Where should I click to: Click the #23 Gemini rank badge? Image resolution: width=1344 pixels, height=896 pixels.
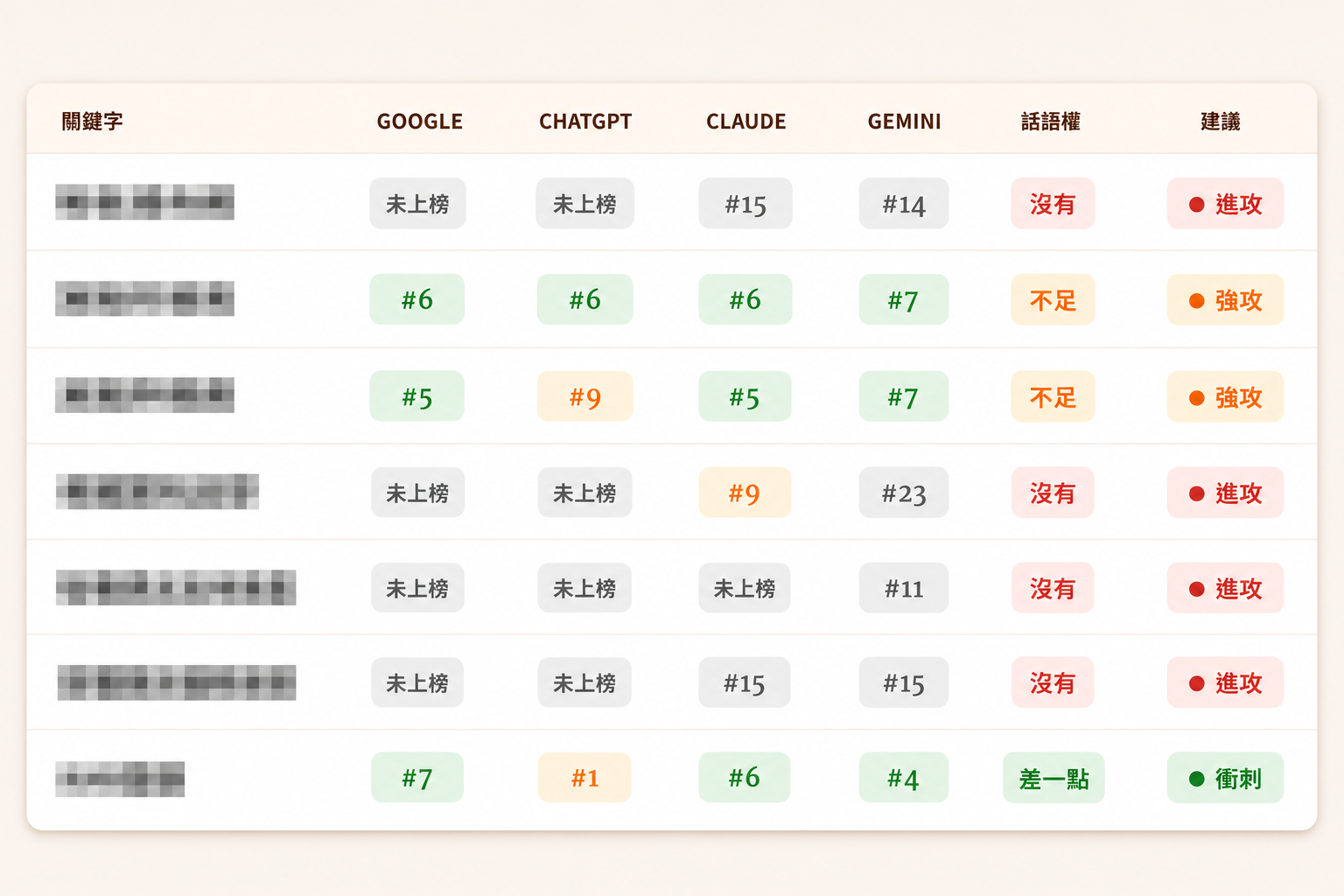(904, 493)
